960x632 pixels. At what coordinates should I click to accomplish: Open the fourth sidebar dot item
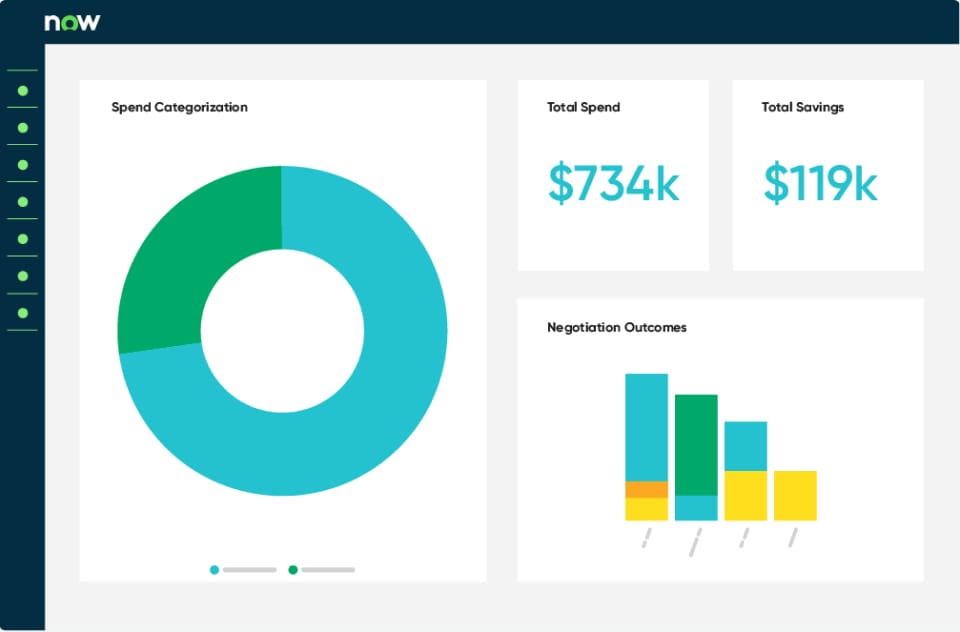(23, 202)
